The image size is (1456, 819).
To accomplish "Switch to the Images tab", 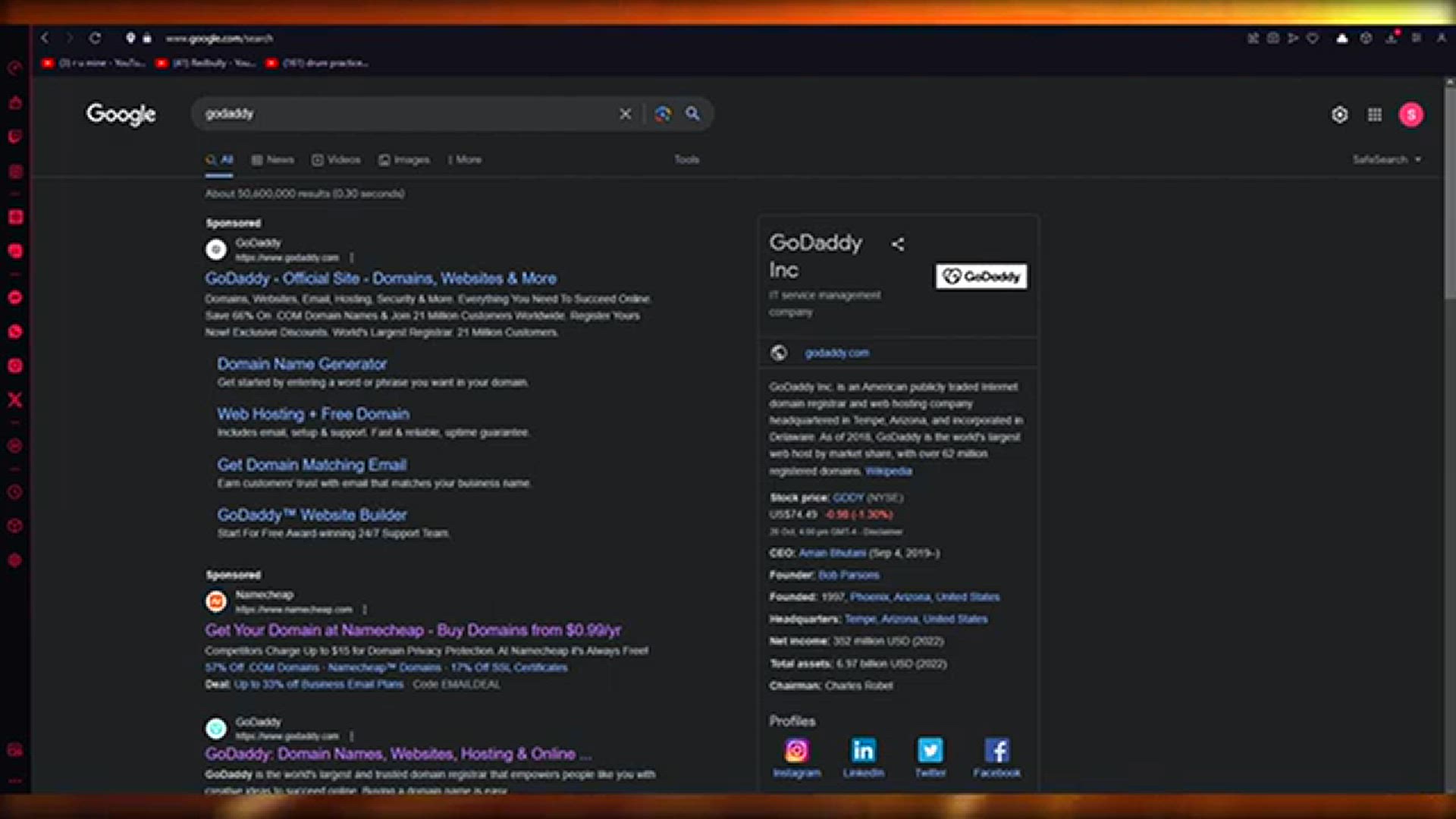I will [404, 159].
